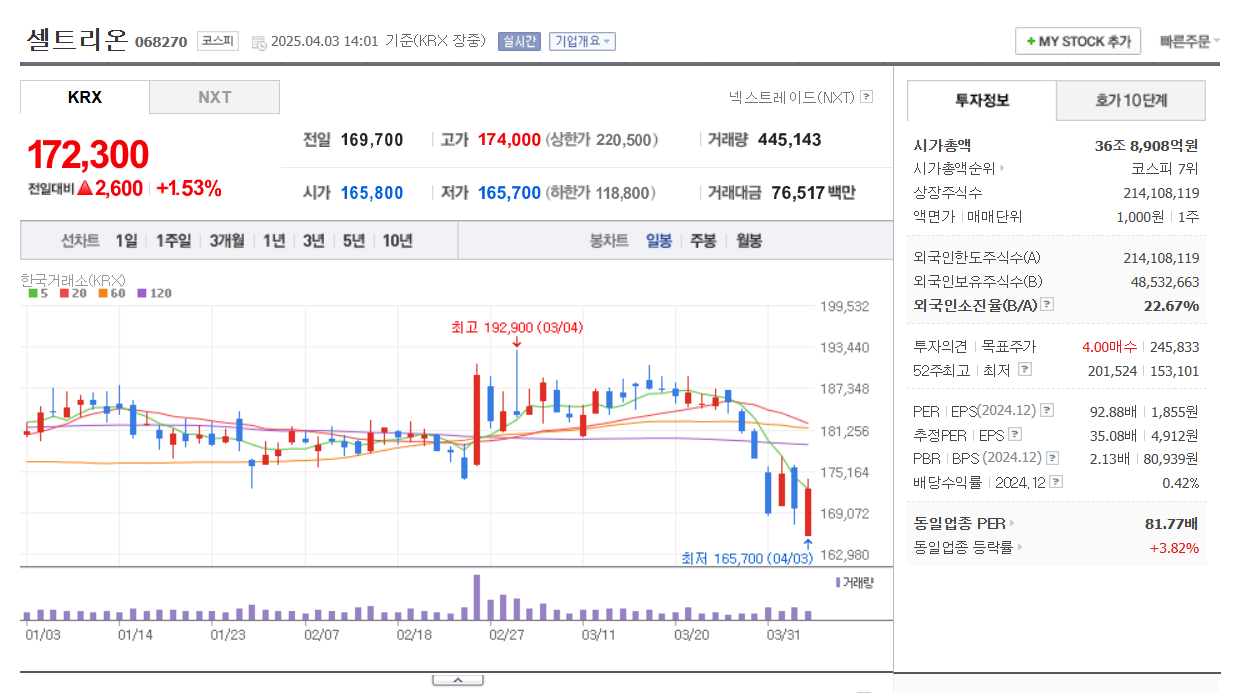
Task: Open help icon beside PBR BPS(2024.12)
Action: pyautogui.click(x=1053, y=458)
